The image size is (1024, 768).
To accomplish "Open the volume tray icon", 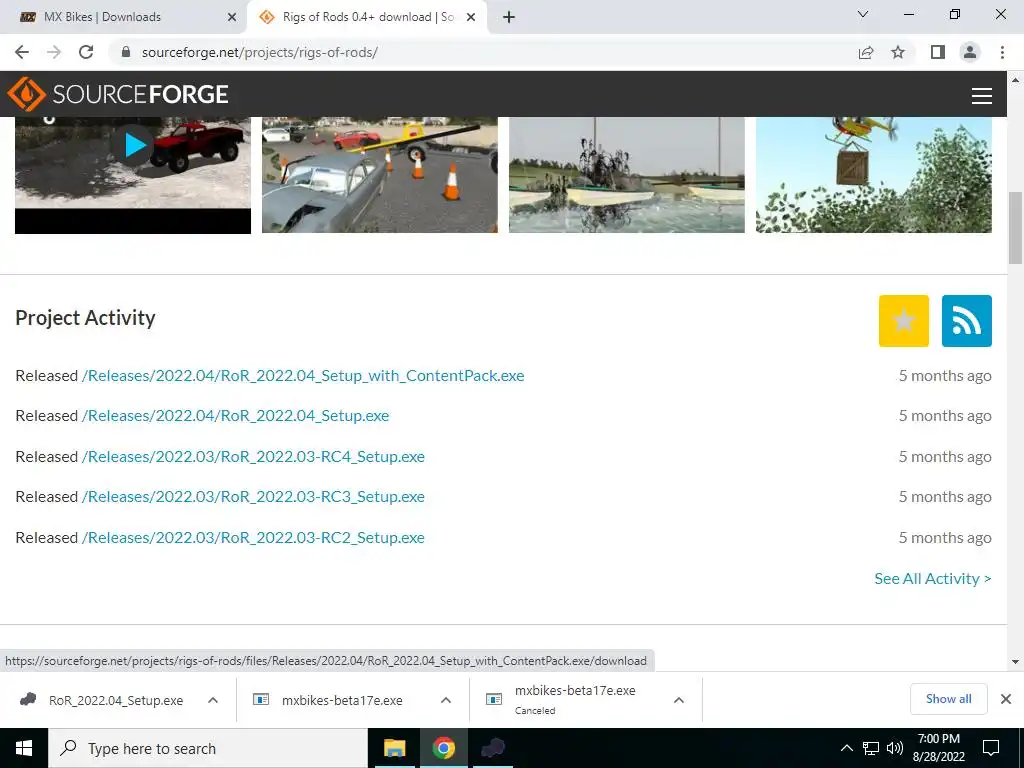I will [x=895, y=748].
